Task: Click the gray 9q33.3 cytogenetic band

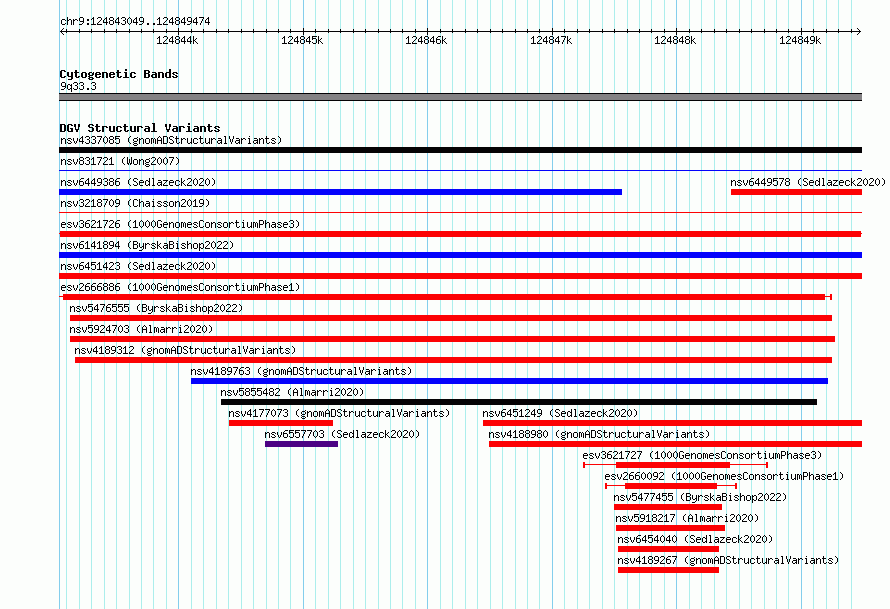Action: coord(460,97)
